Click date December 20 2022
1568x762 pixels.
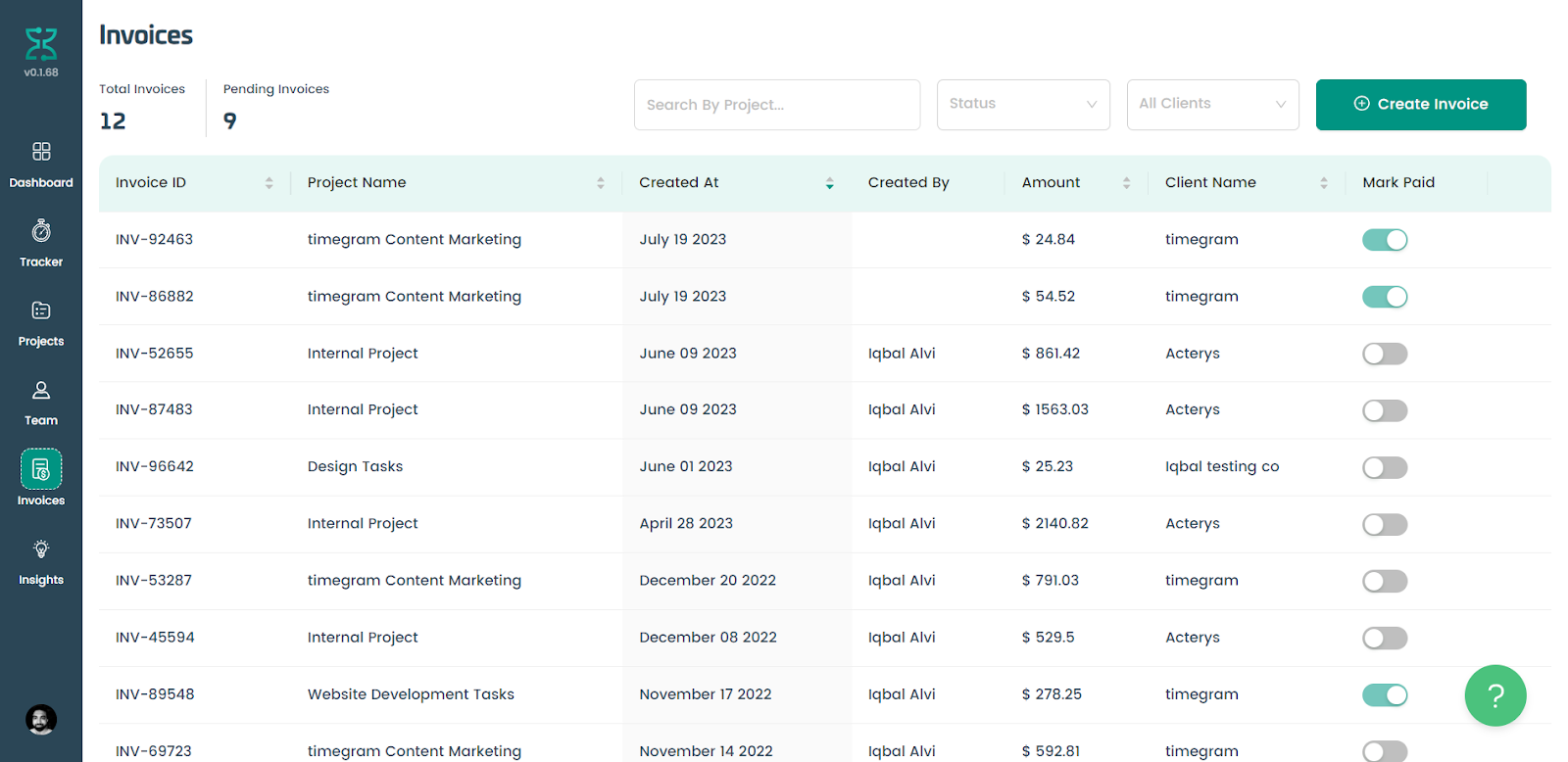point(708,581)
